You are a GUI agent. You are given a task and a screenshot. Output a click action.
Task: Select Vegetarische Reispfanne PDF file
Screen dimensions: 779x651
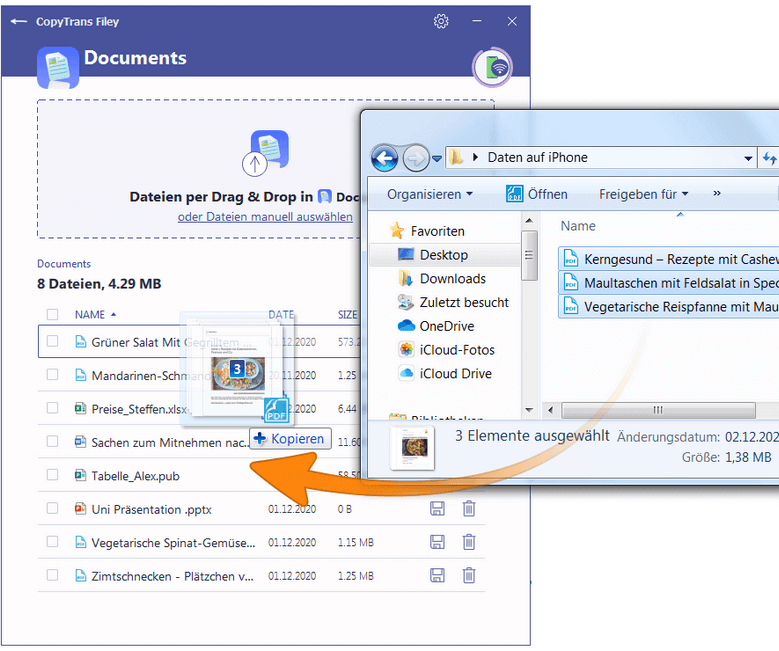coord(669,306)
